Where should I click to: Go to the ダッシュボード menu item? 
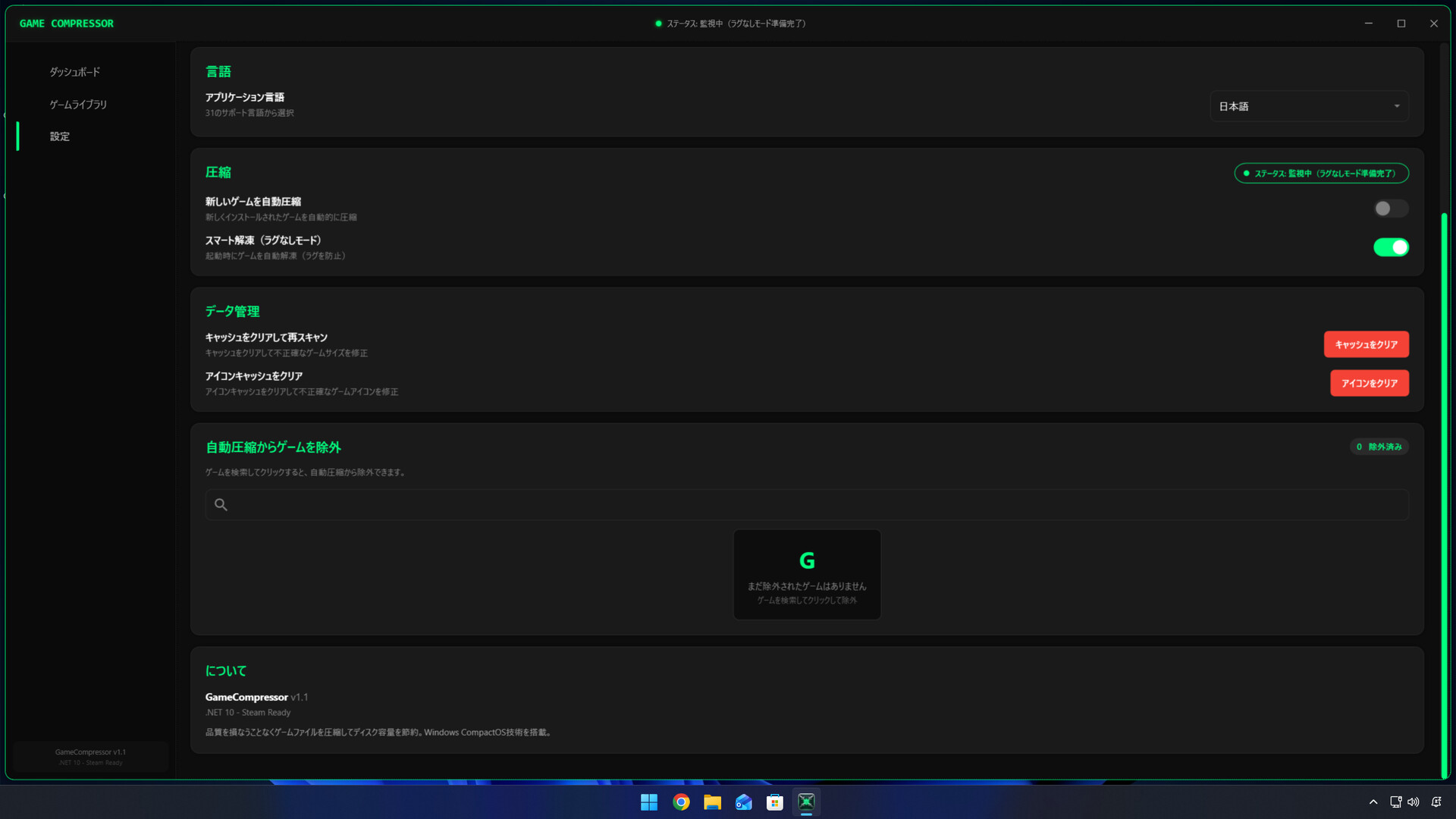[75, 72]
